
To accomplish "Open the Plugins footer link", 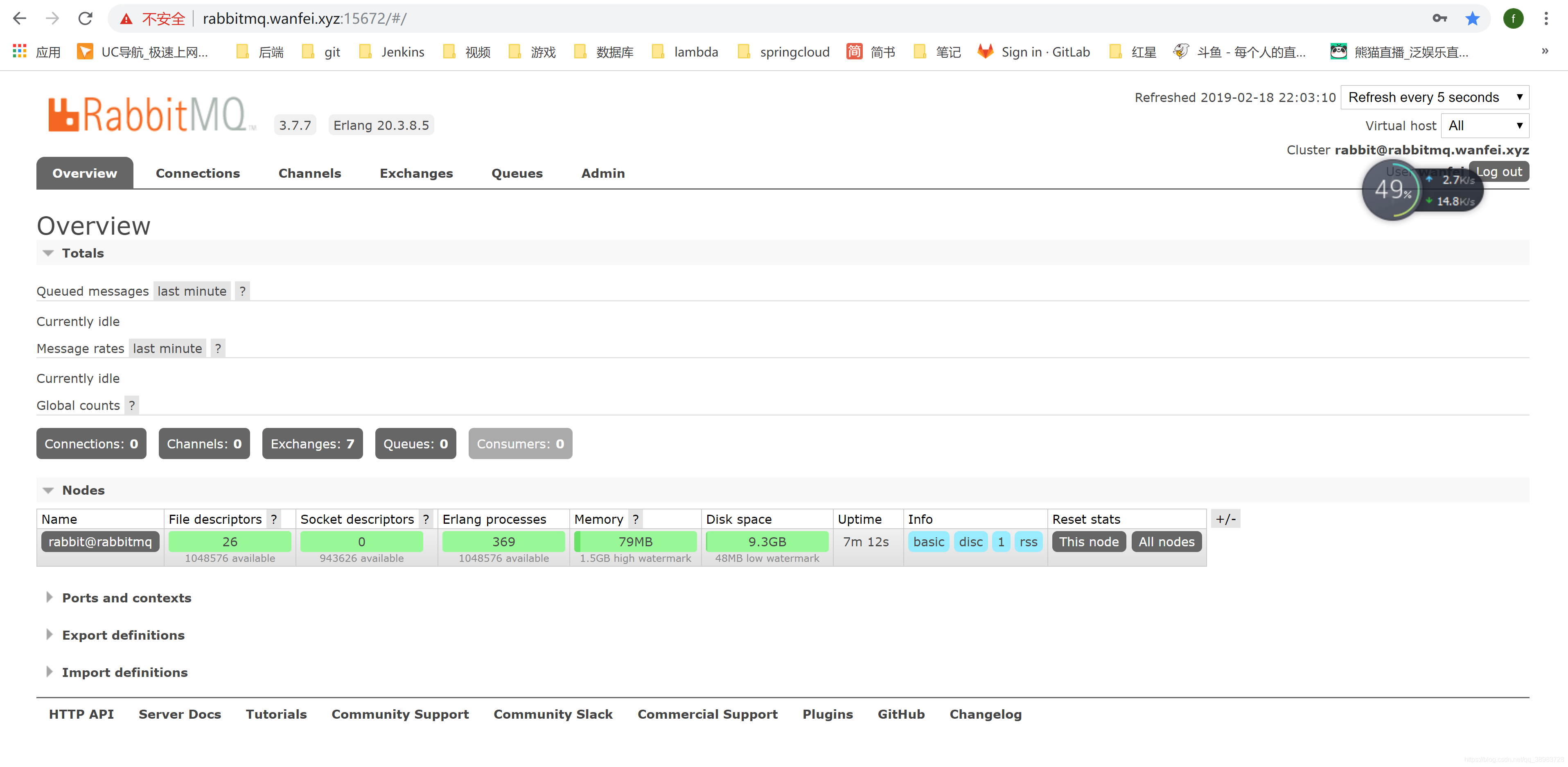I will (x=827, y=714).
